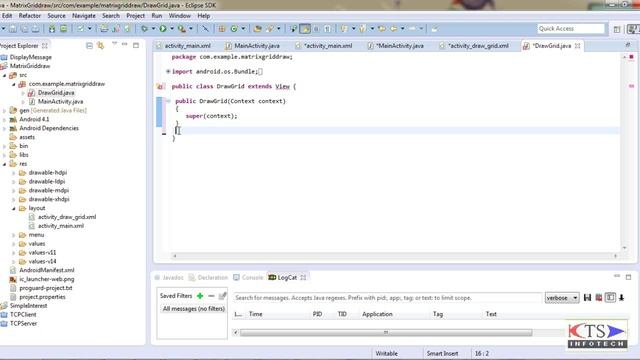The image size is (640, 360).
Task: Click the Quick Access search field
Action: 571,29
